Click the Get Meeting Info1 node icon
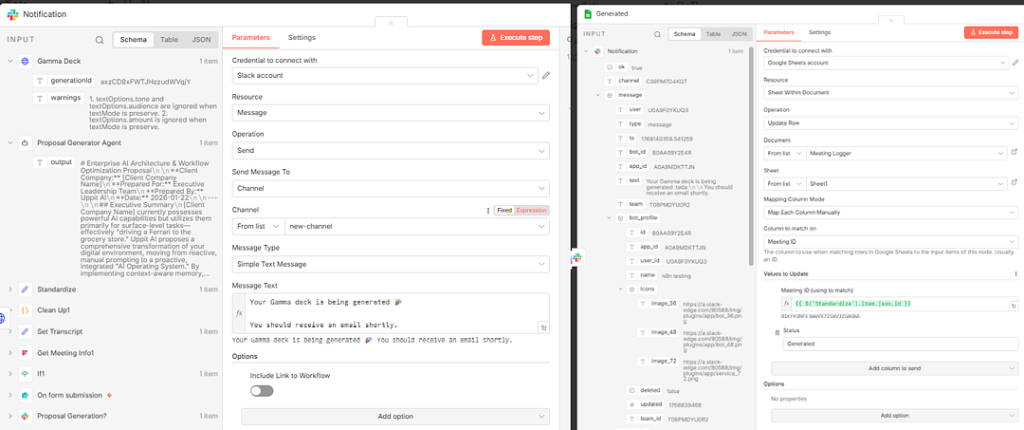The image size is (1024, 430). (x=25, y=352)
